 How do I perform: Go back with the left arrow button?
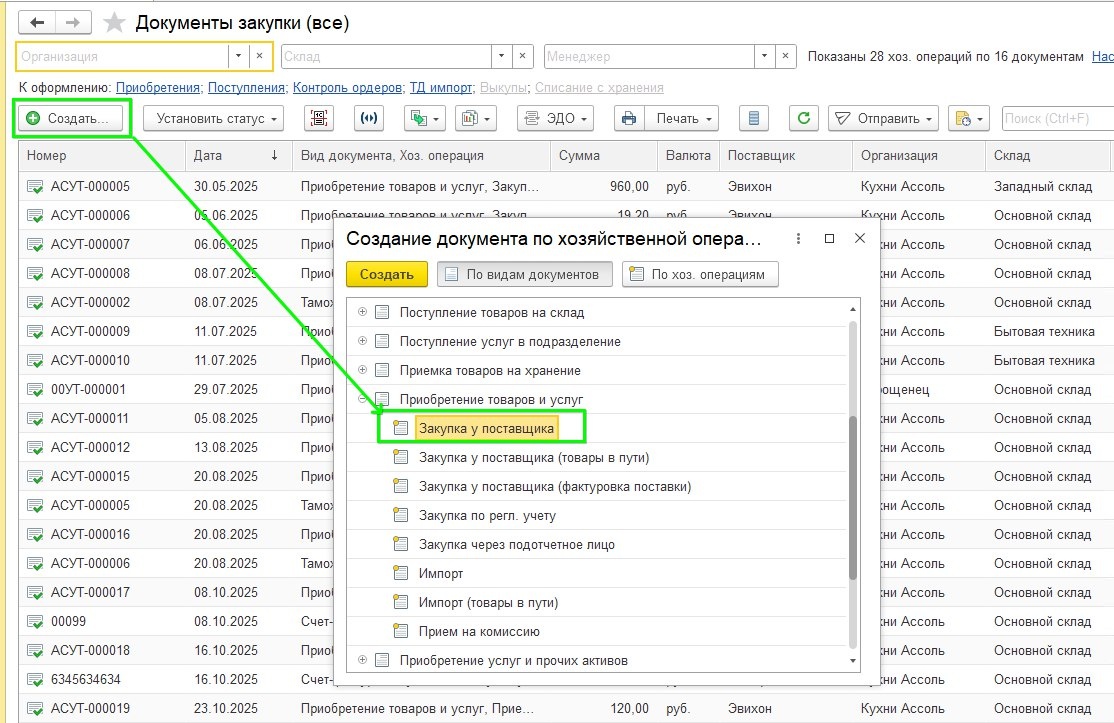click(37, 23)
